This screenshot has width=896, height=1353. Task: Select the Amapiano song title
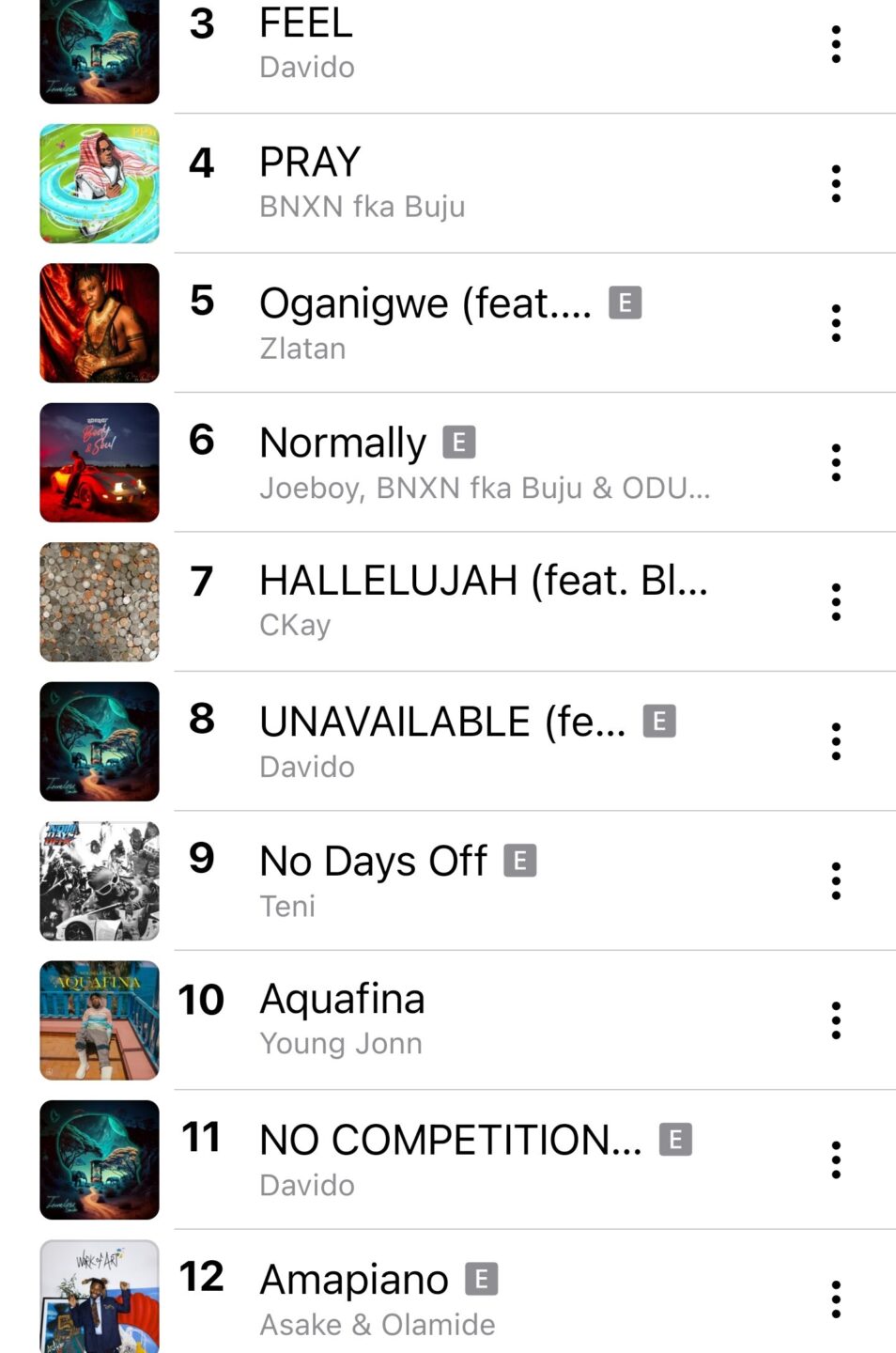354,1280
